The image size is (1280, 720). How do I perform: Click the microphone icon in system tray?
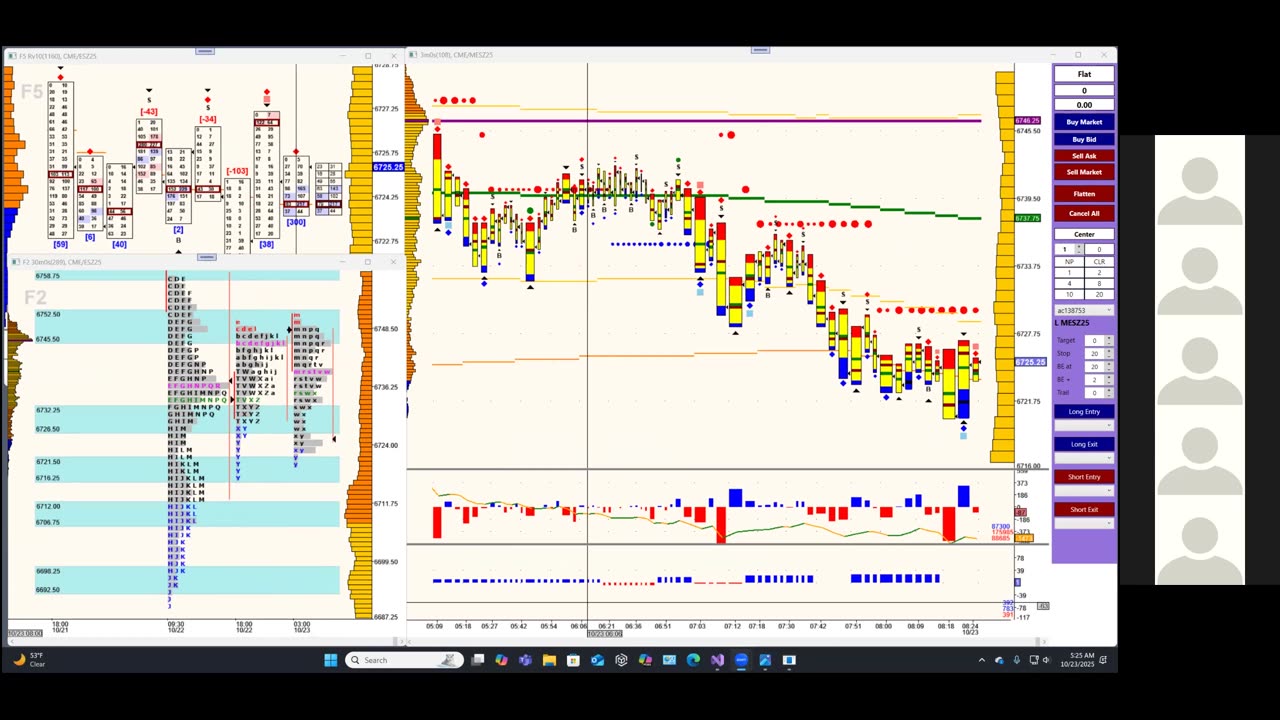[x=1016, y=660]
